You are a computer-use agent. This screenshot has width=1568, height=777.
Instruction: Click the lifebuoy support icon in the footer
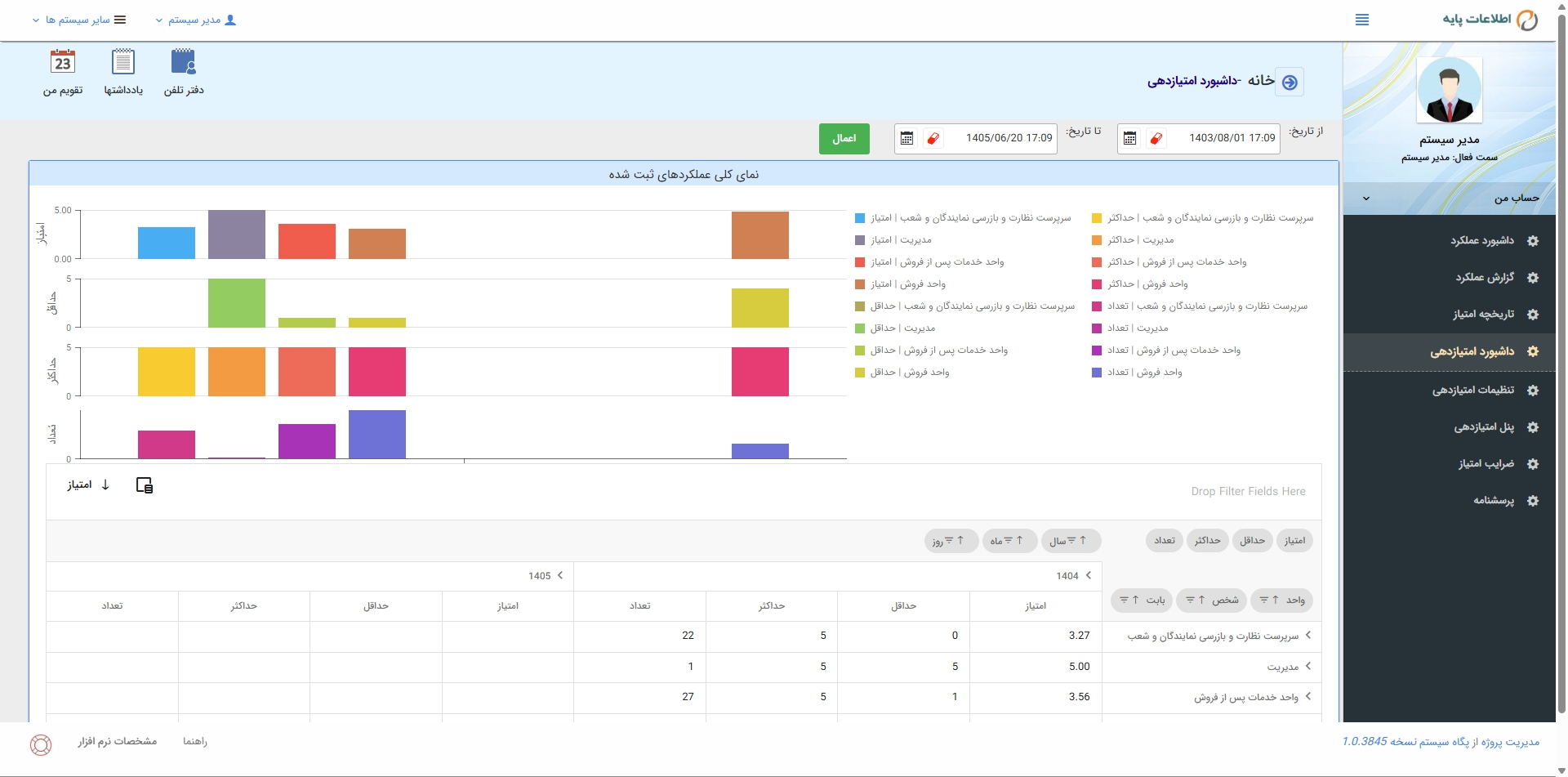(41, 744)
